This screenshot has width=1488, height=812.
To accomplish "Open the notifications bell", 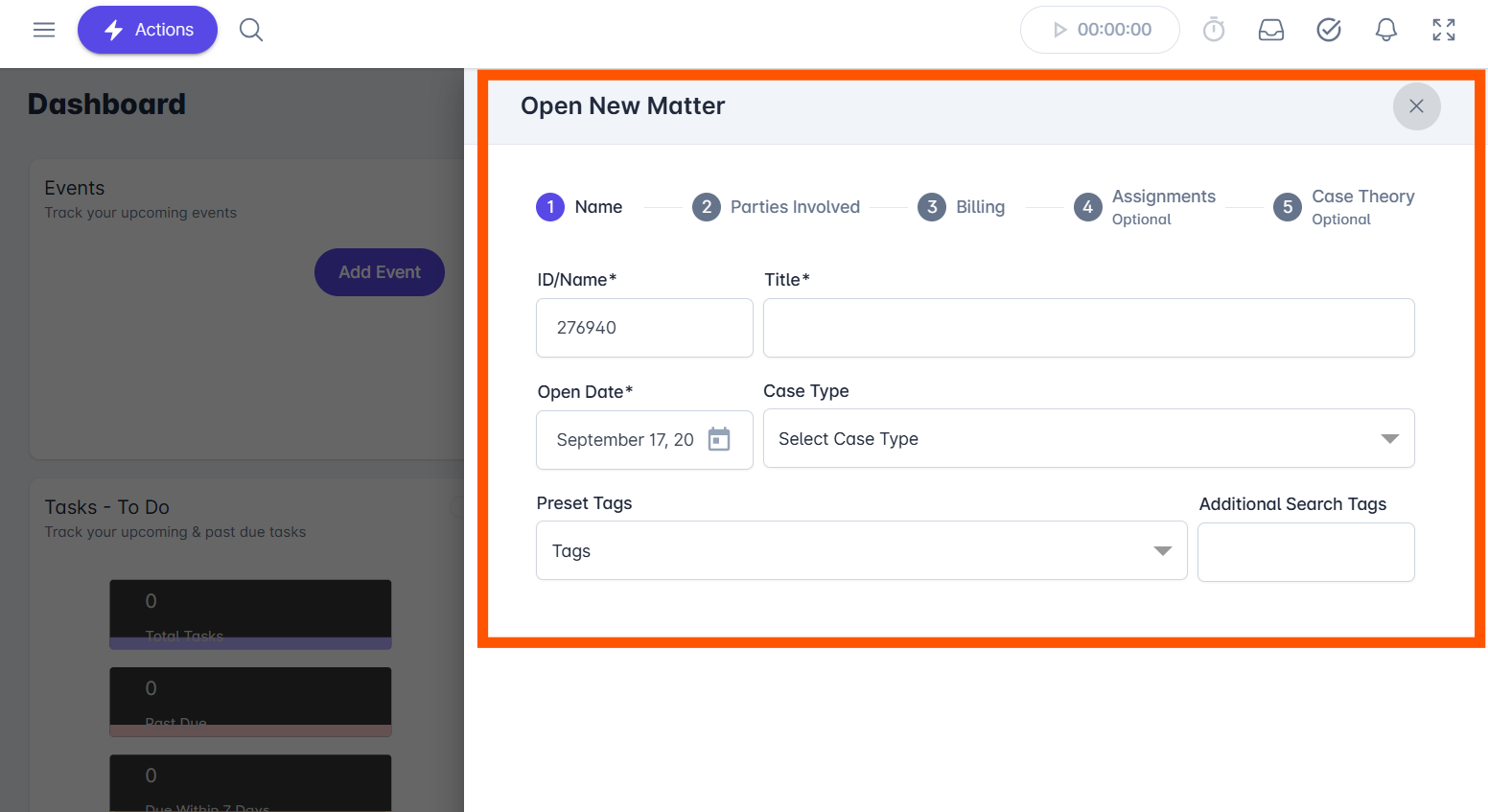I will [x=1386, y=30].
